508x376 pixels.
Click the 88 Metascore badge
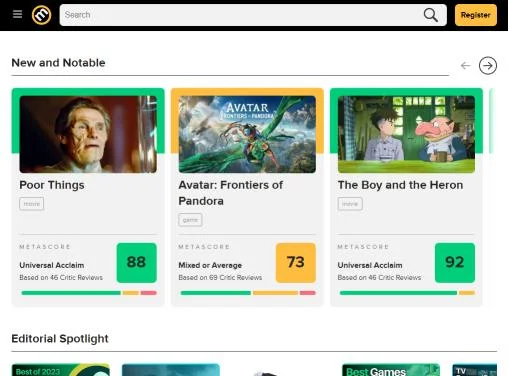coord(137,263)
